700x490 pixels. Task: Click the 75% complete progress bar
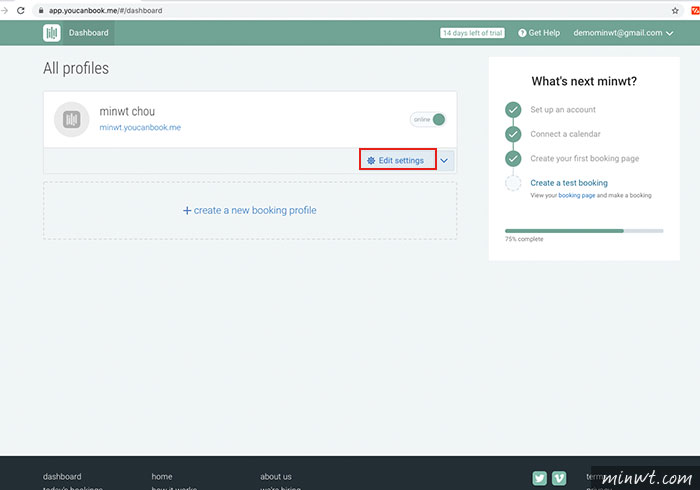(584, 231)
